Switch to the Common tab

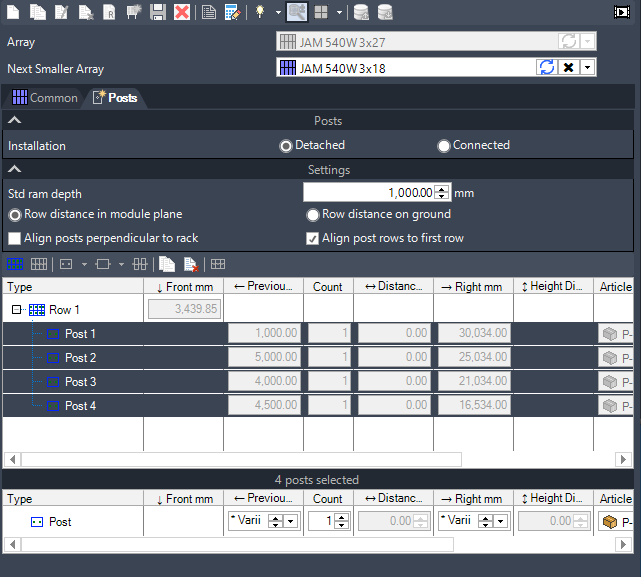point(45,98)
